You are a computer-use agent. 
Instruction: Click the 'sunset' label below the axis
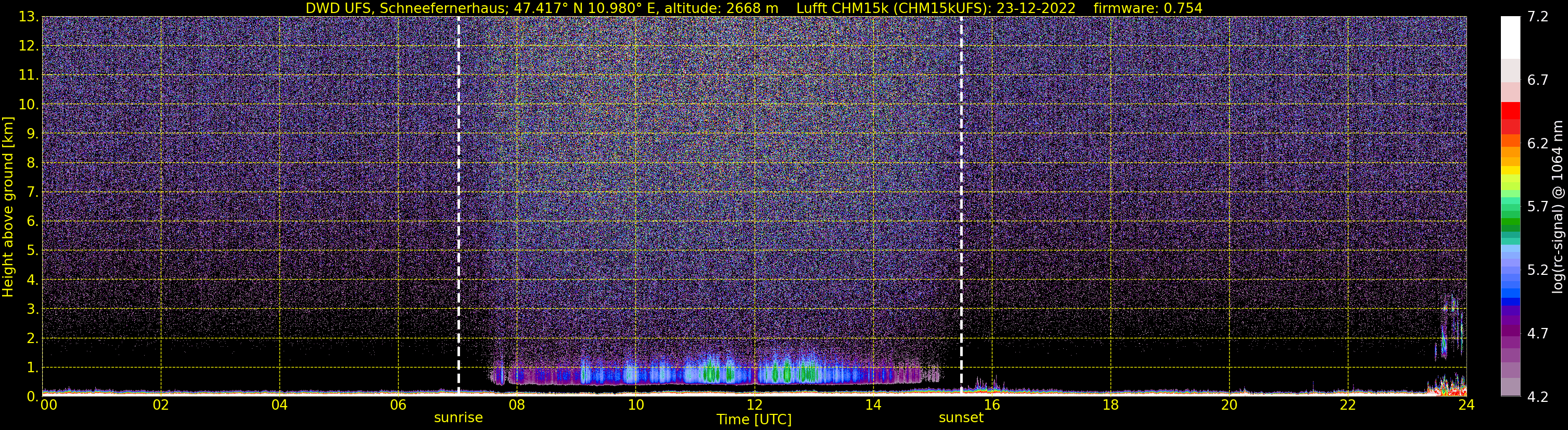click(x=961, y=418)
